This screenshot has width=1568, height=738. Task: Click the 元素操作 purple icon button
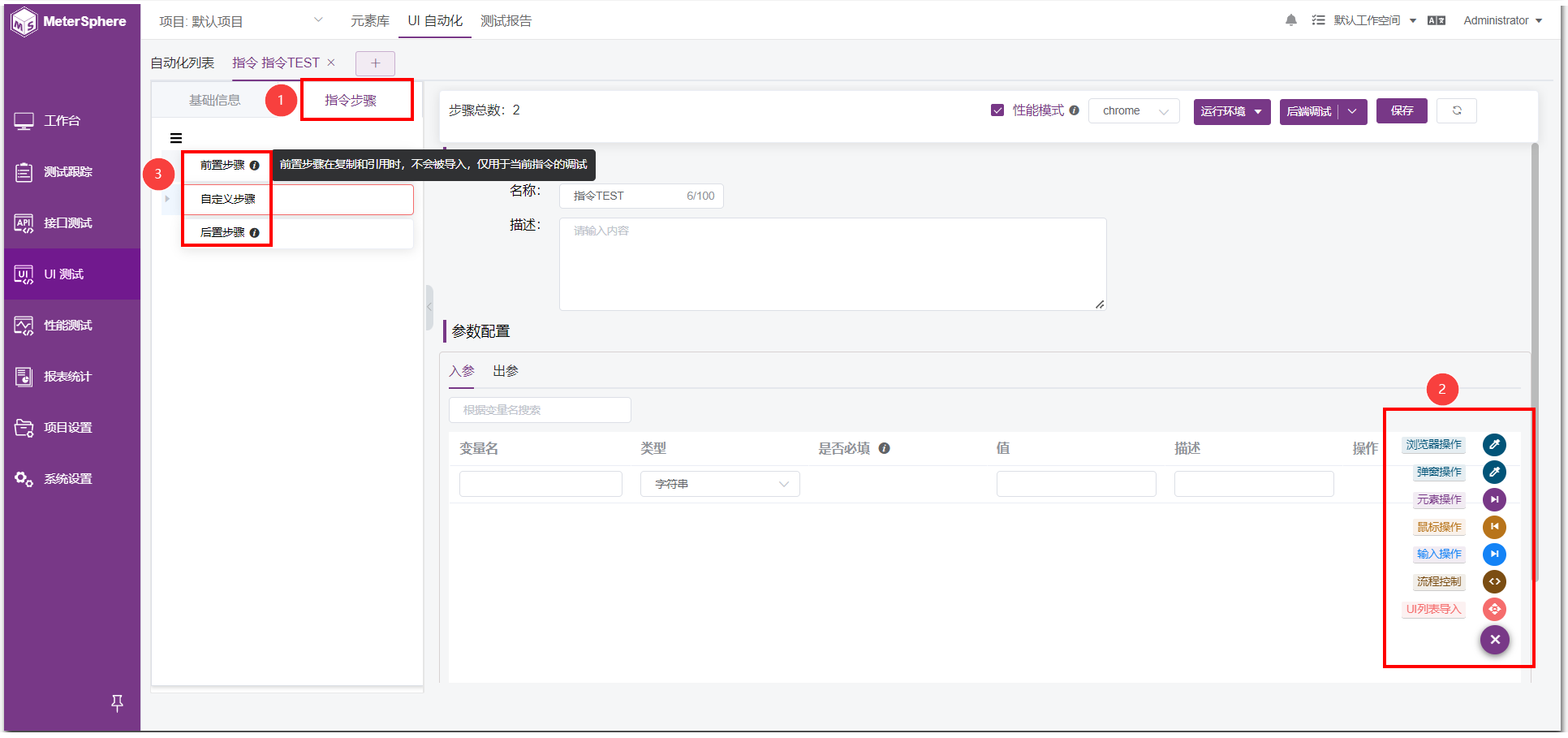pos(1494,500)
